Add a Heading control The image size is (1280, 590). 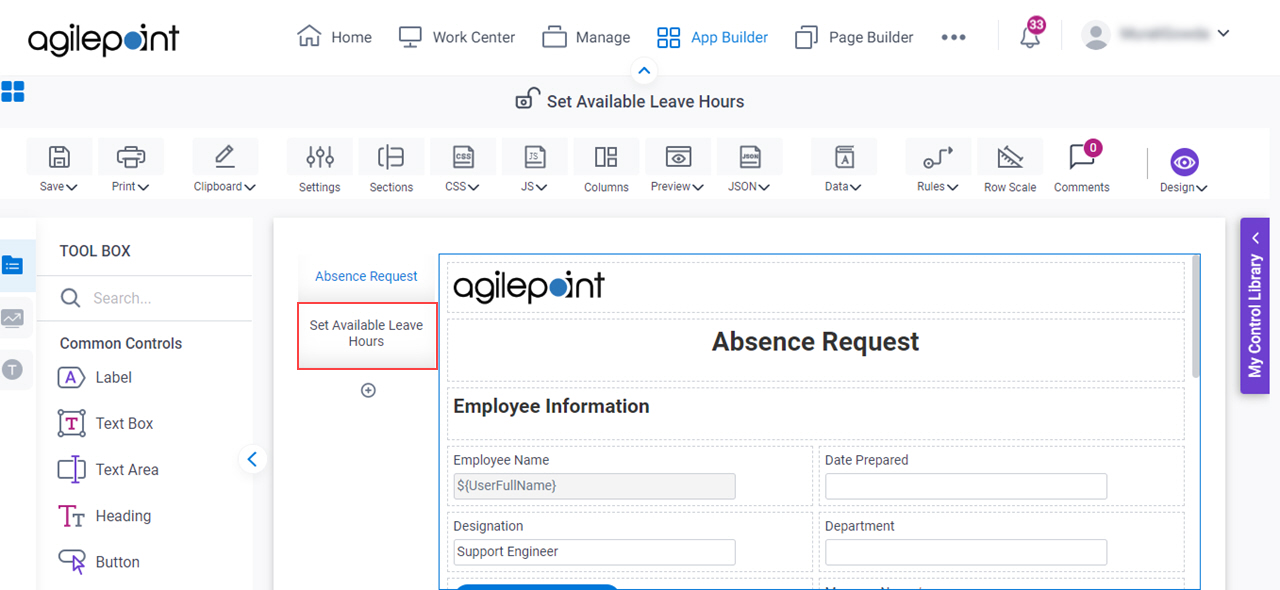tap(105, 516)
